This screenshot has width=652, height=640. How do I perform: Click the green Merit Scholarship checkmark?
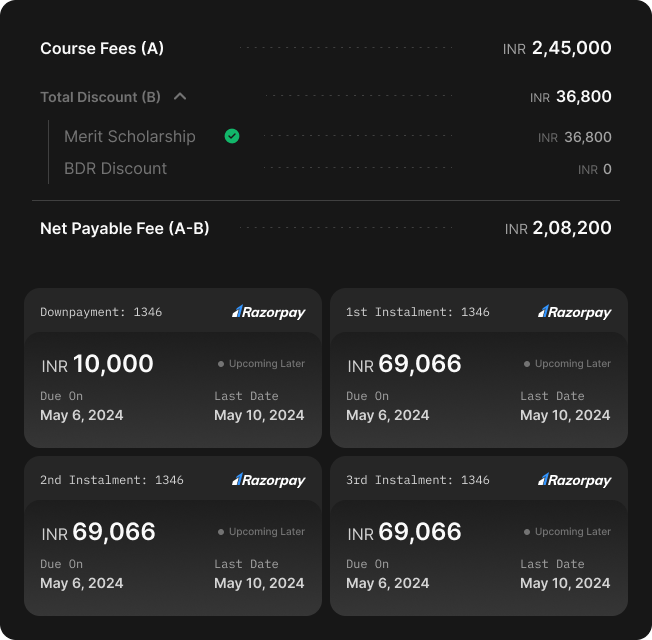[x=232, y=136]
